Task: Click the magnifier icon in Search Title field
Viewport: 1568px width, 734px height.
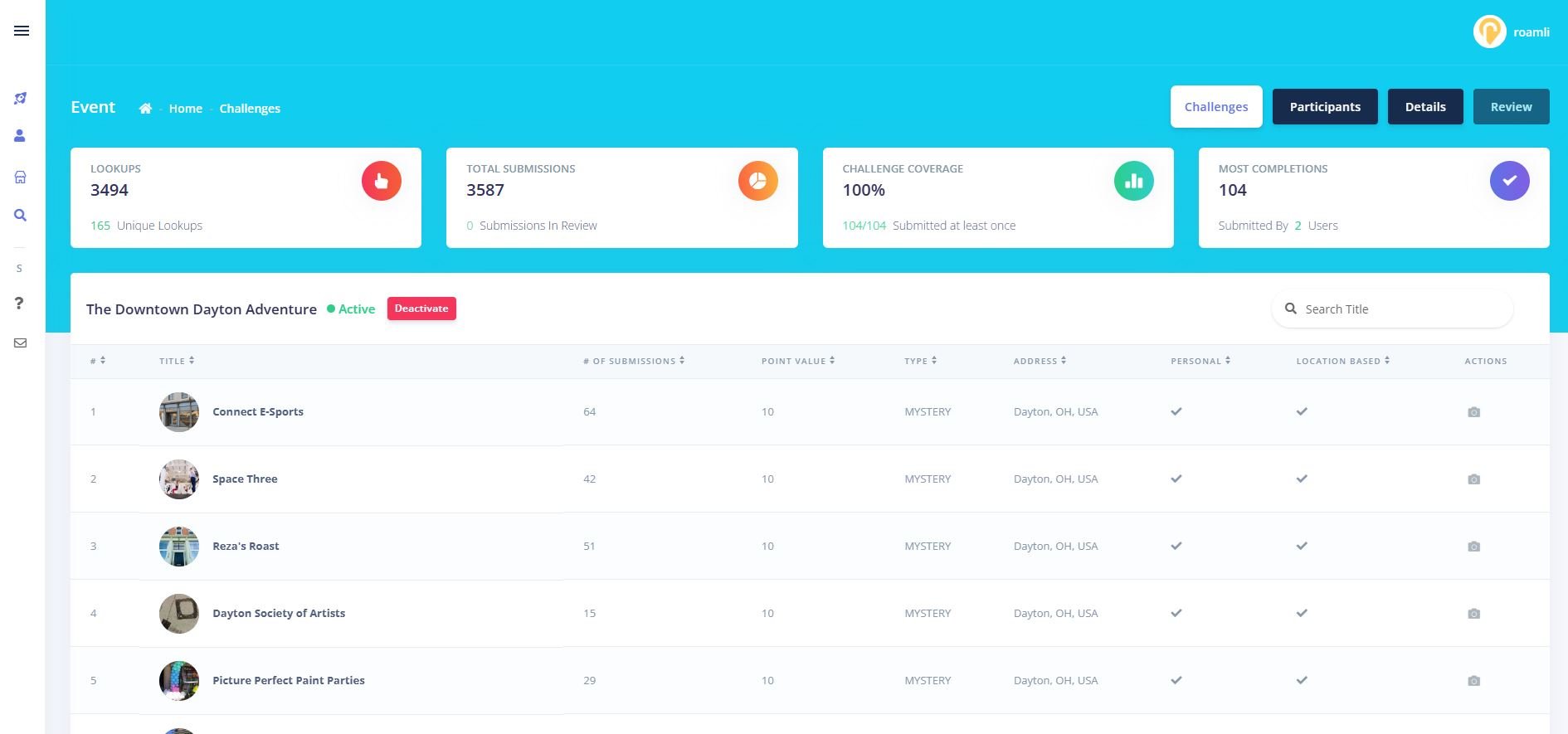Action: pos(1291,309)
